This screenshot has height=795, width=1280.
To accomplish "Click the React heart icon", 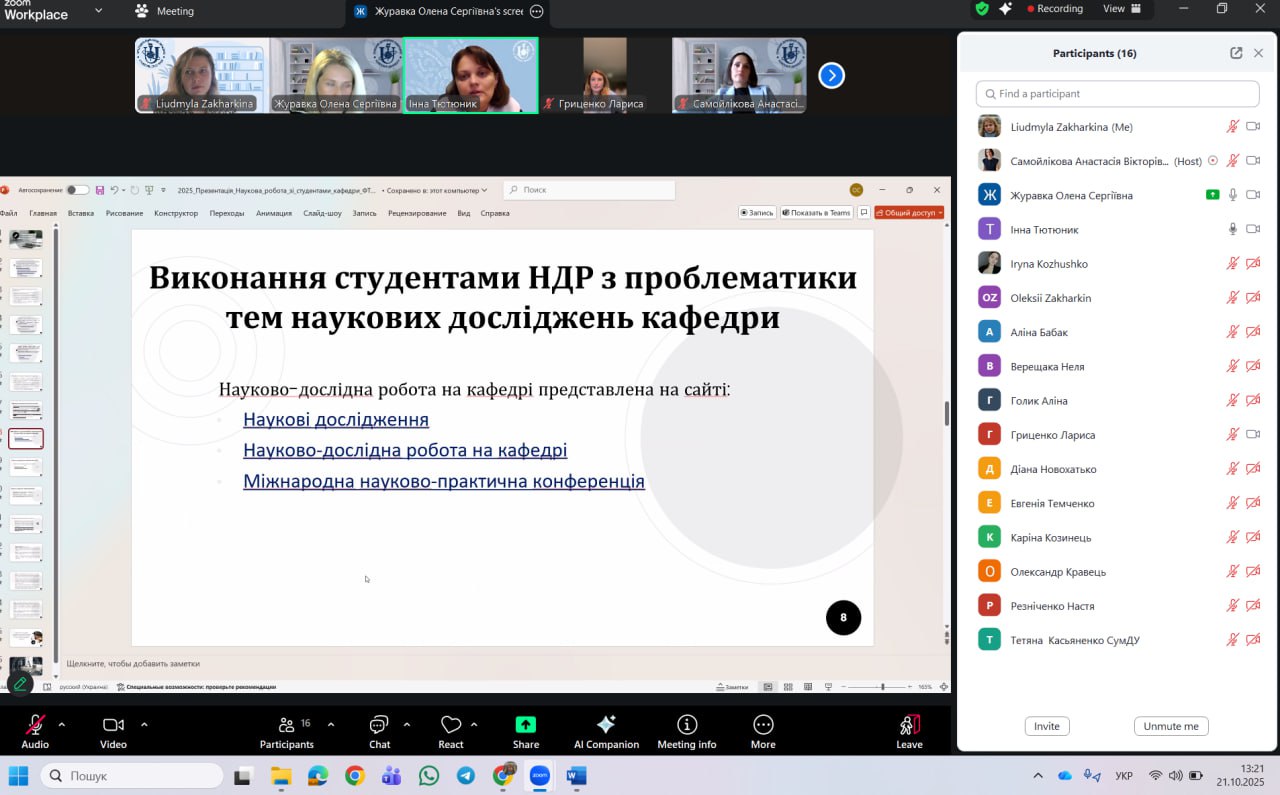I will pos(451,725).
